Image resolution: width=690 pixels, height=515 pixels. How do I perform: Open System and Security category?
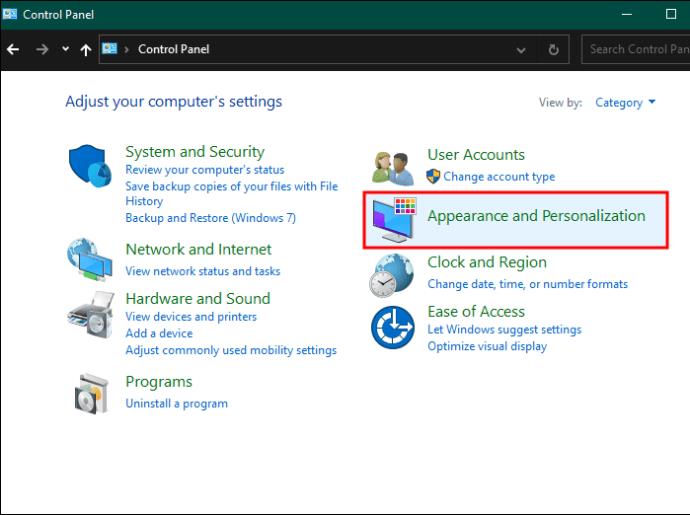point(195,151)
